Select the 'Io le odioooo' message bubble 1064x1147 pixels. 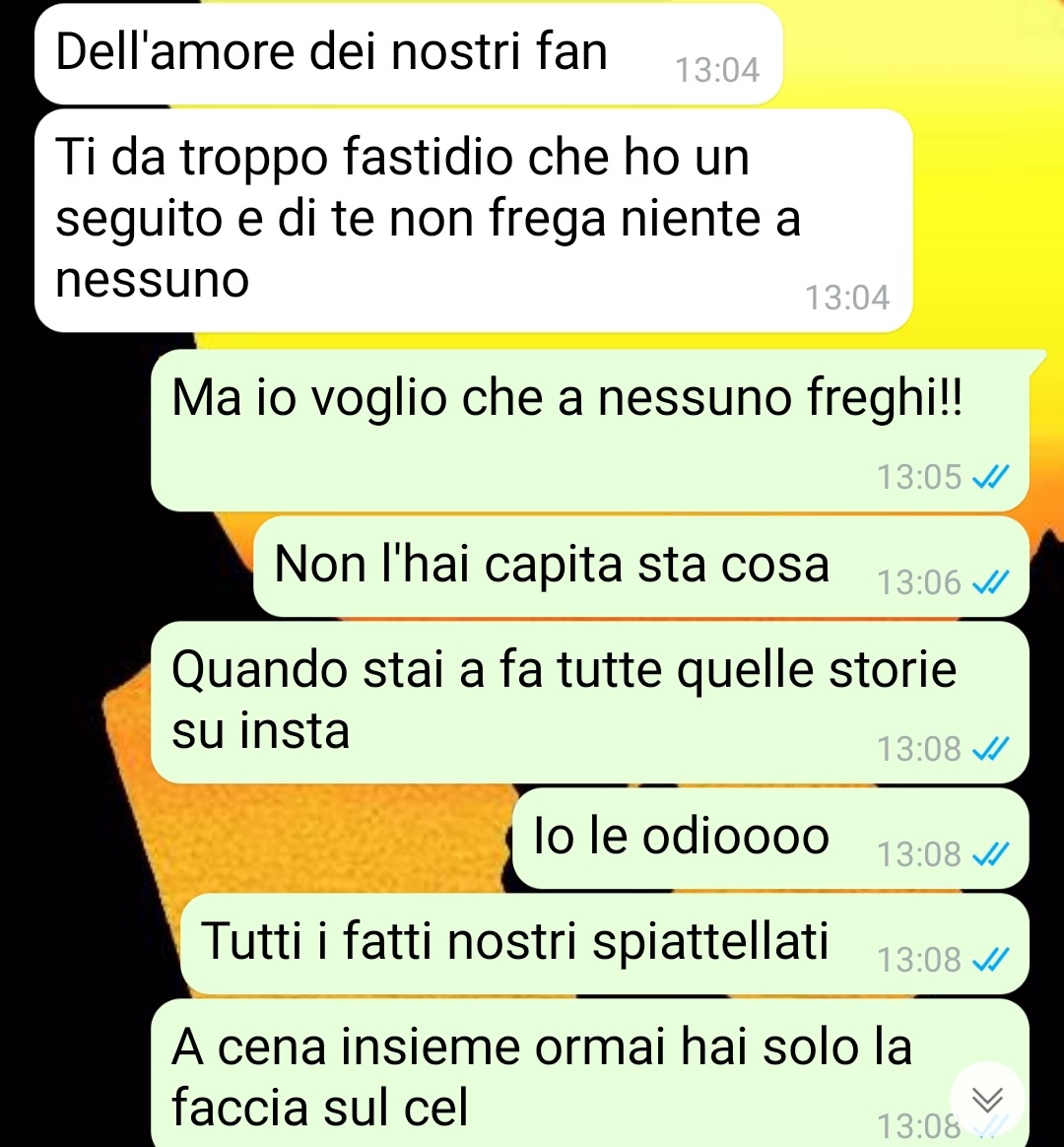pos(770,839)
